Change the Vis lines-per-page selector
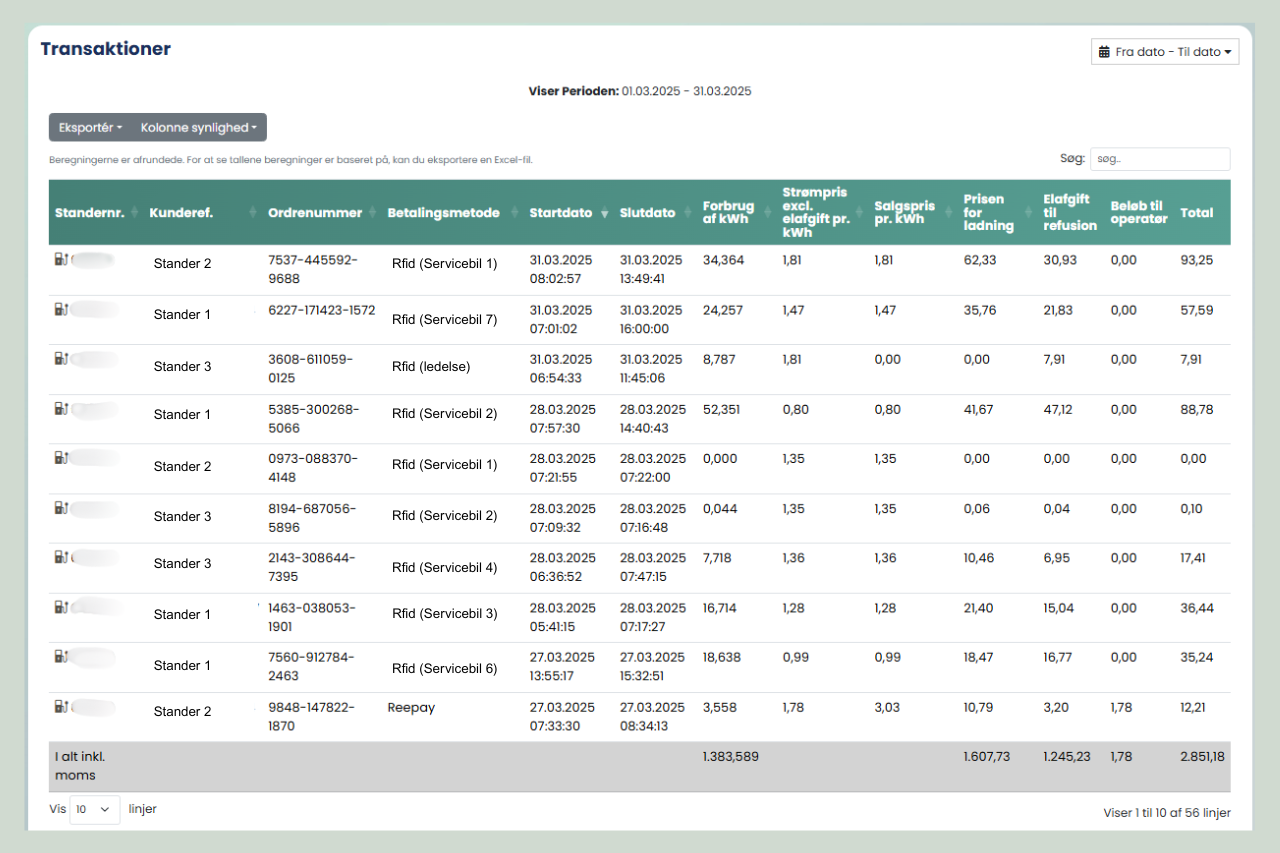The height and width of the screenshot is (853, 1280). (95, 810)
